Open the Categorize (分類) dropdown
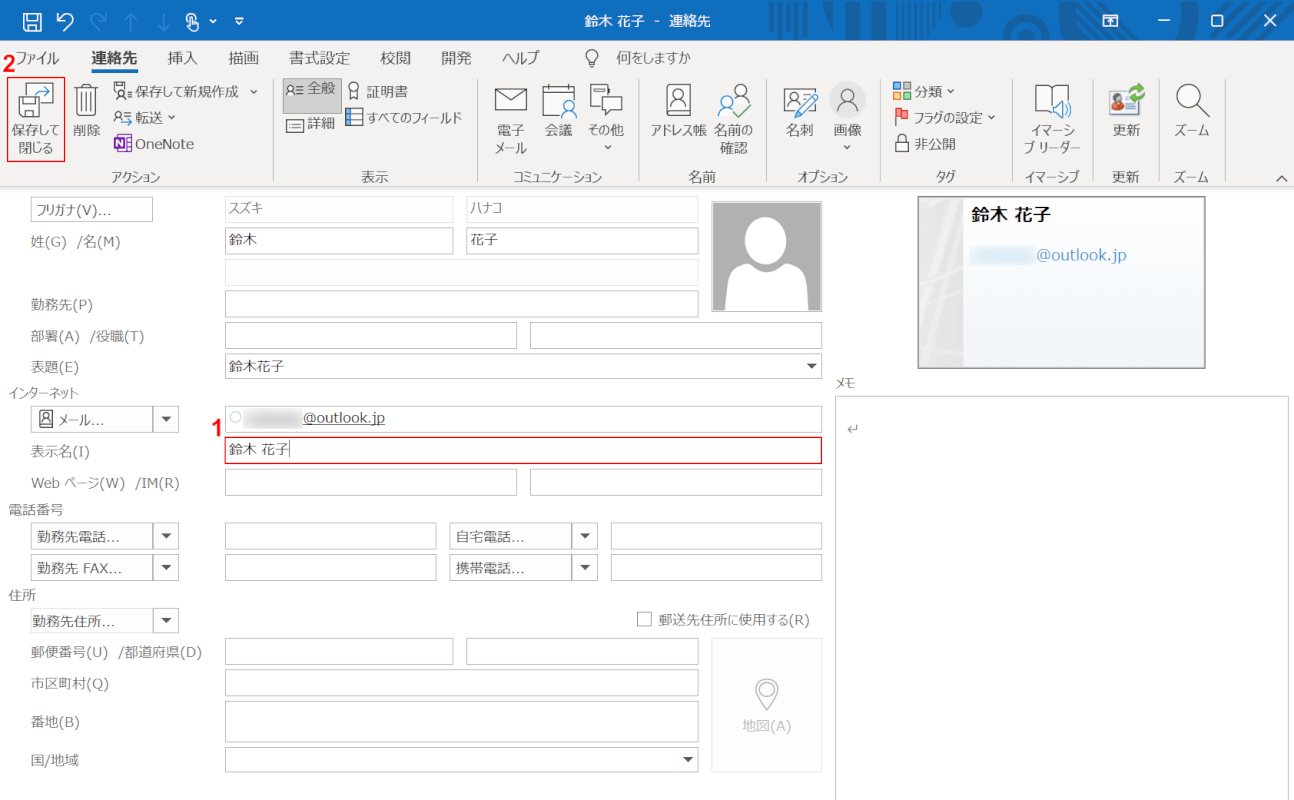 924,91
